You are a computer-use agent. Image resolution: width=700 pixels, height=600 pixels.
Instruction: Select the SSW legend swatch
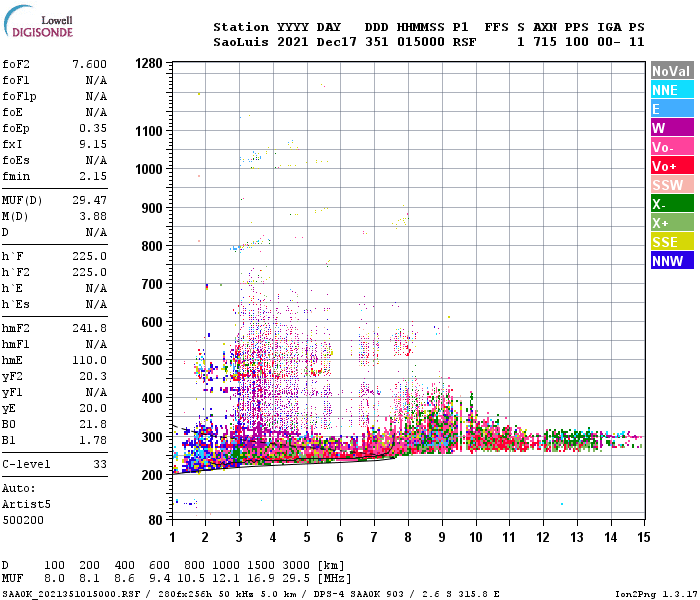pyautogui.click(x=672, y=185)
